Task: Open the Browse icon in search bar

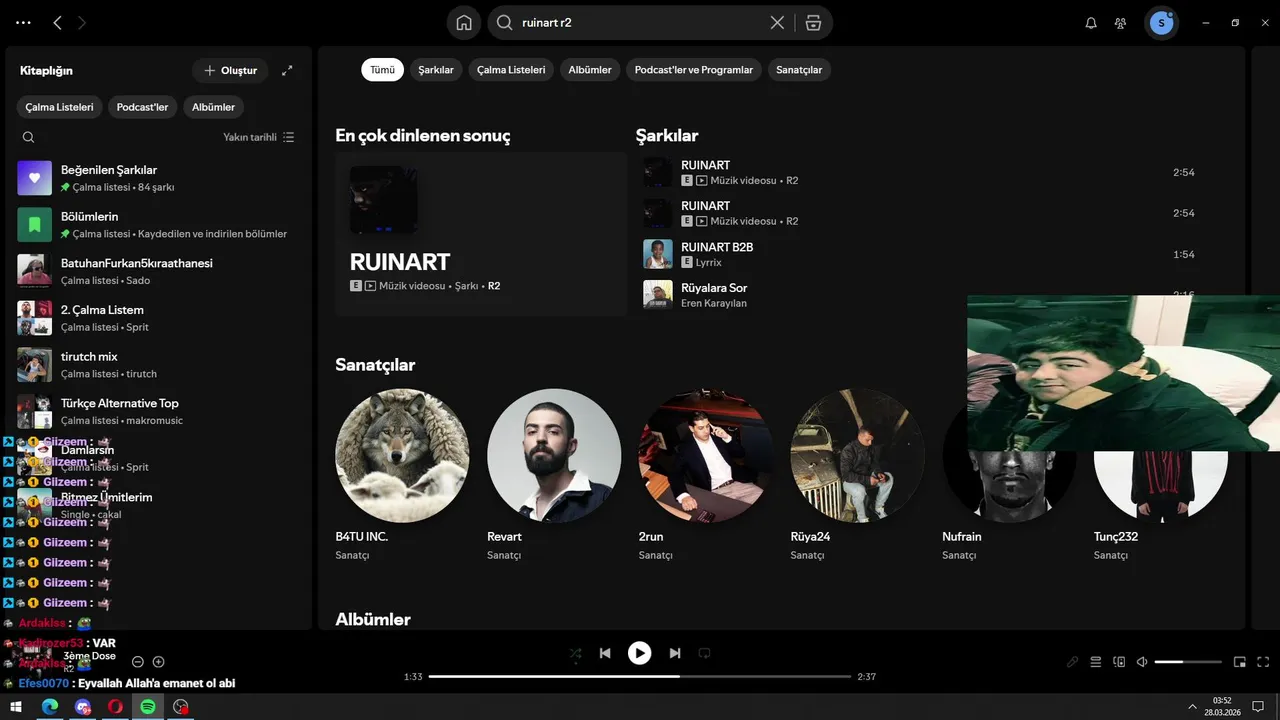Action: pos(813,22)
